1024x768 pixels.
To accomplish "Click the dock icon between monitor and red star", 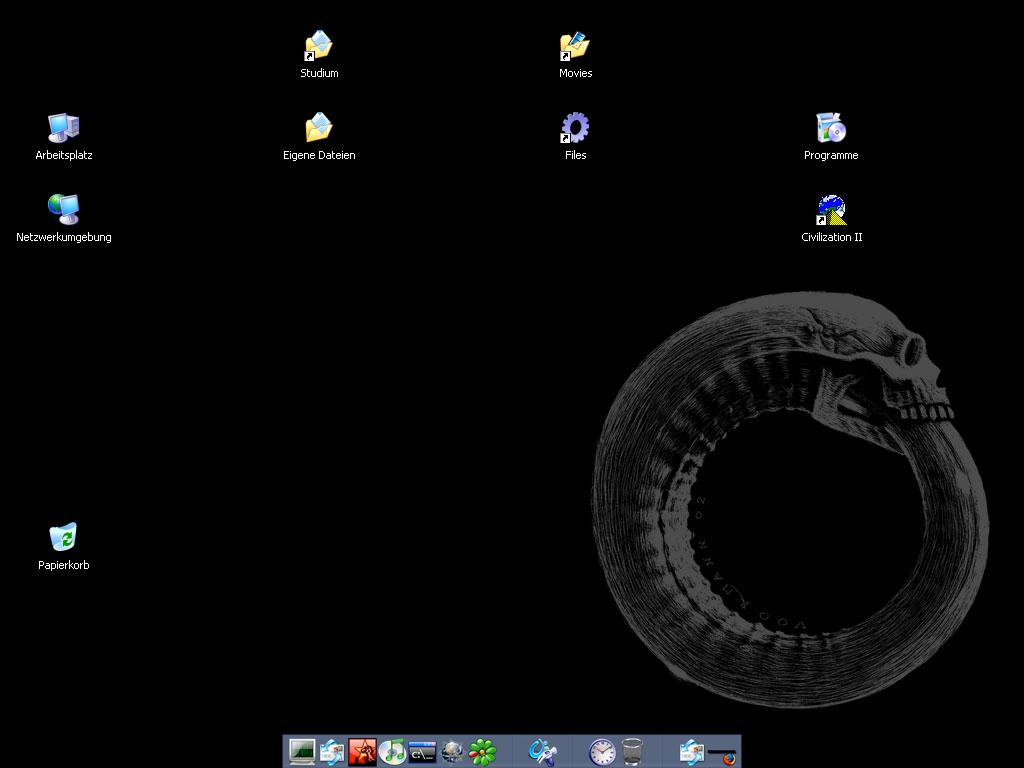I will coord(331,752).
